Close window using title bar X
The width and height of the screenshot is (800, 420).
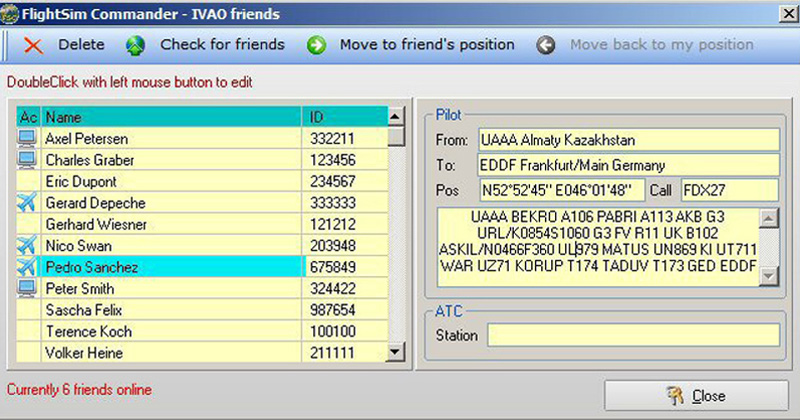click(789, 14)
